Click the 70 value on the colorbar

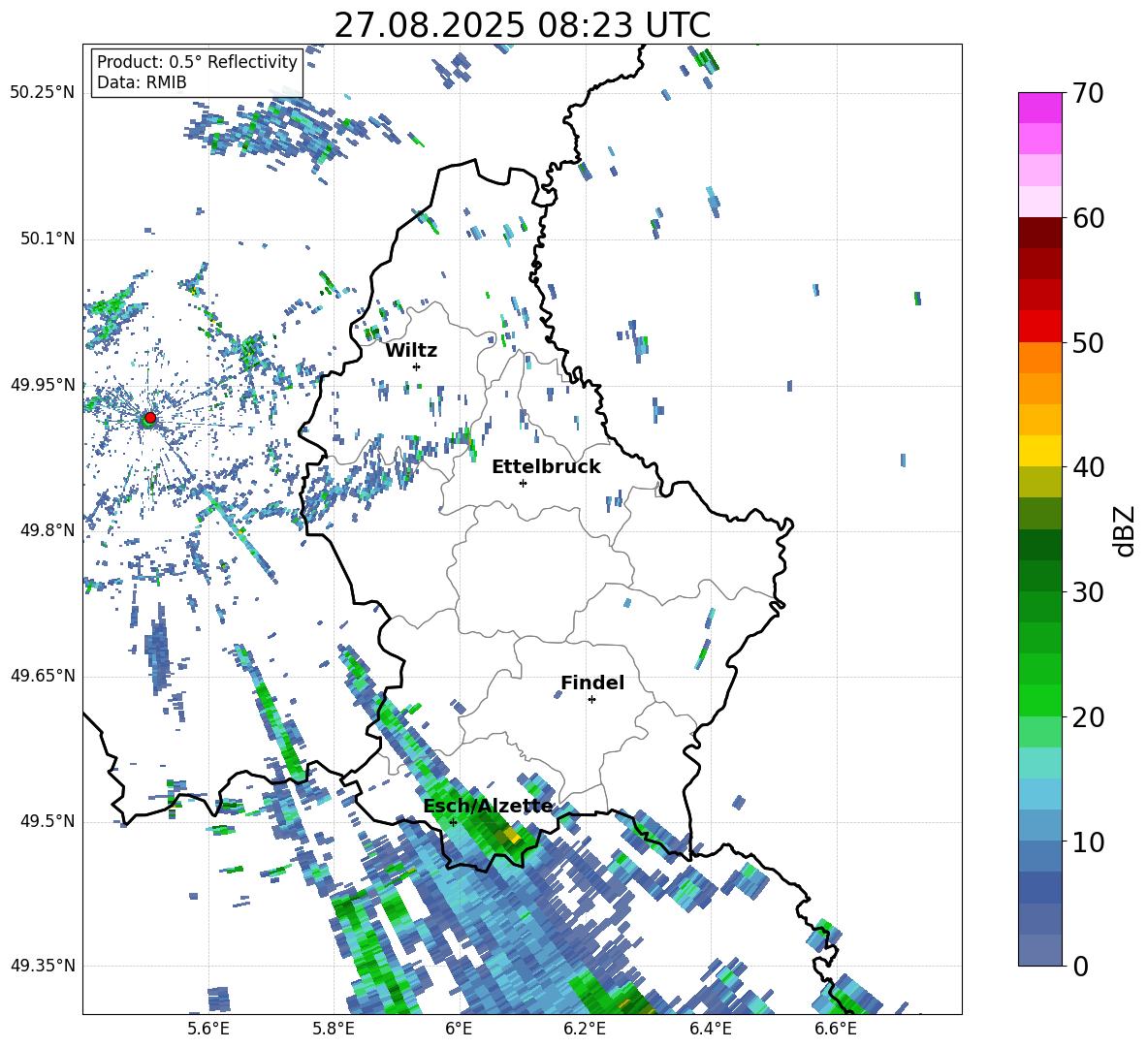[1088, 93]
